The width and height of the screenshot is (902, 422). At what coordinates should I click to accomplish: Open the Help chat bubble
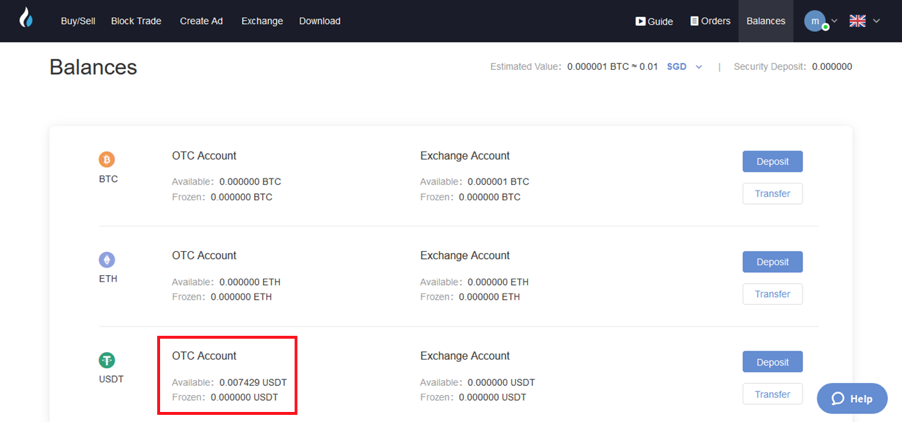tap(852, 398)
